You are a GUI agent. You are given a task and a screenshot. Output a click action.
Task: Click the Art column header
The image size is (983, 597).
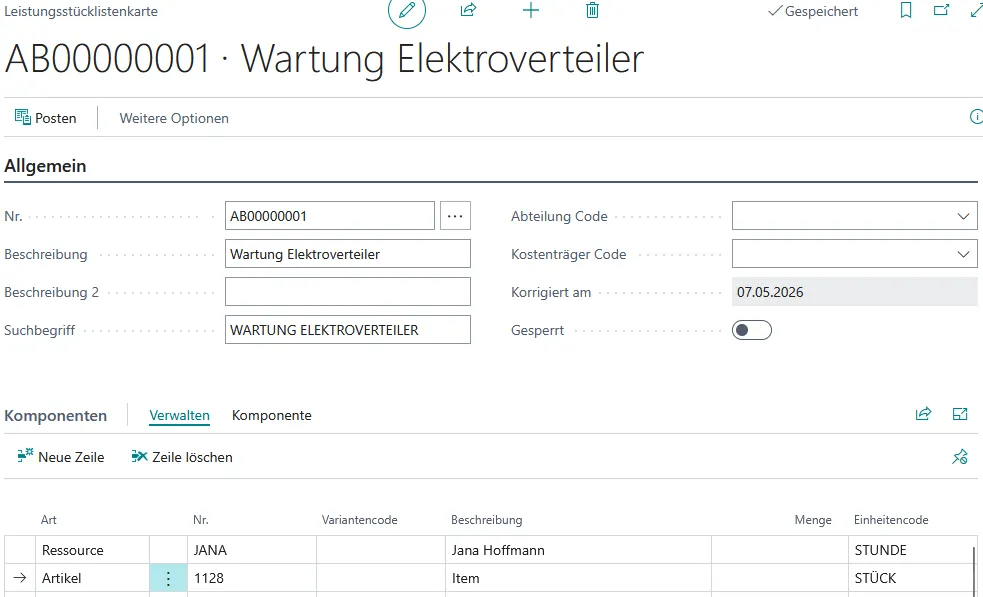(49, 520)
